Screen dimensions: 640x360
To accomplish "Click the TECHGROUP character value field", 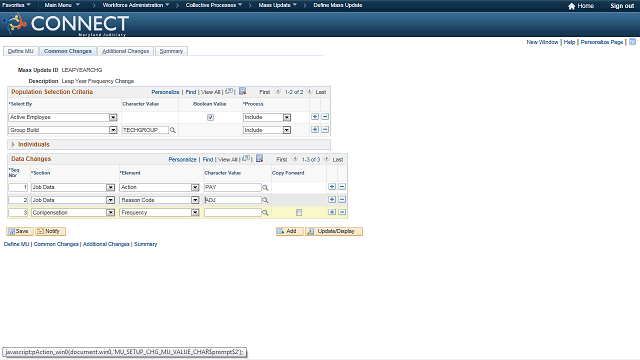I will pos(145,130).
